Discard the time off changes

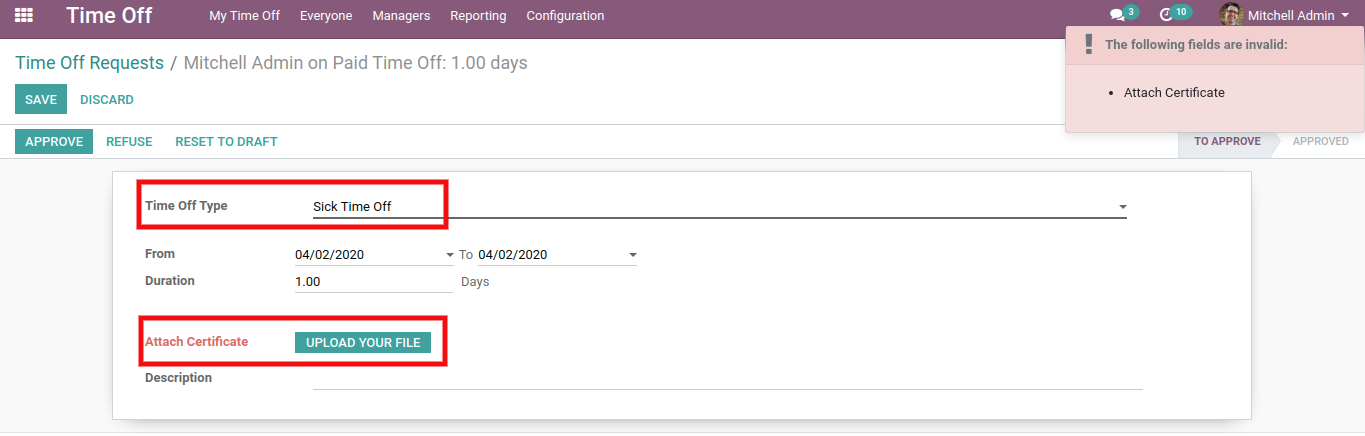(x=106, y=100)
